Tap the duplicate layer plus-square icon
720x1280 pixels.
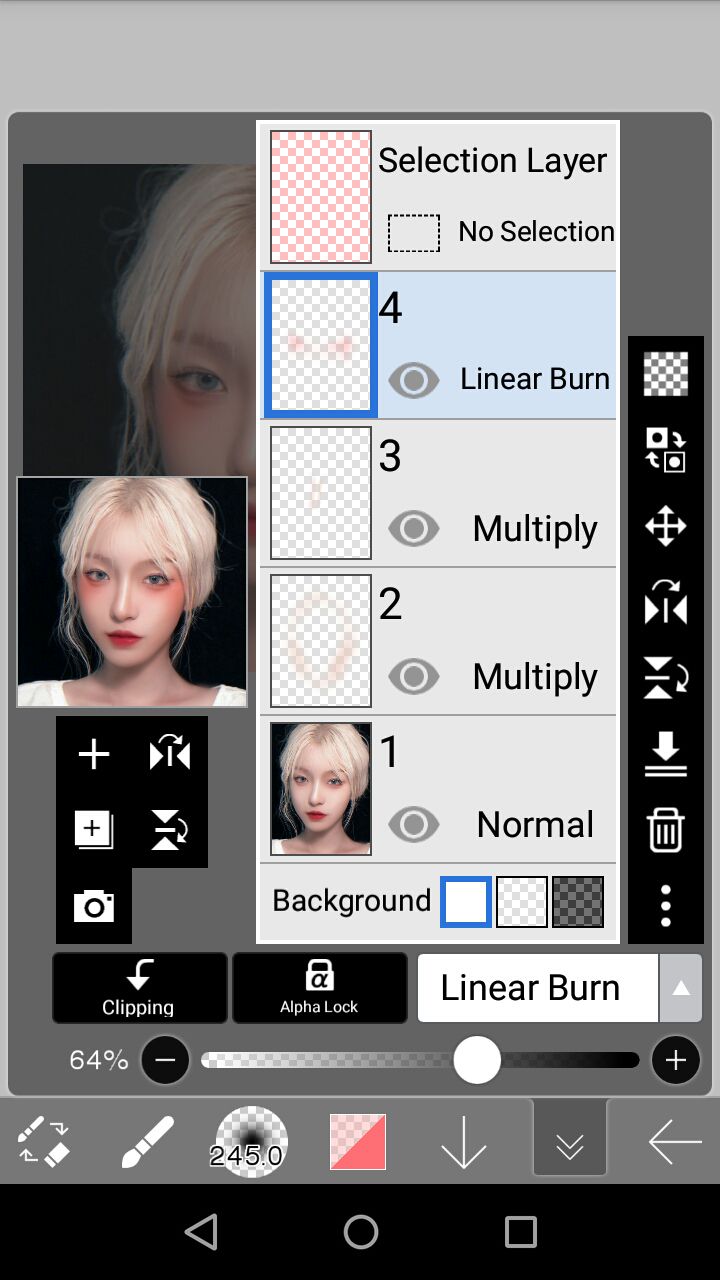coord(94,830)
